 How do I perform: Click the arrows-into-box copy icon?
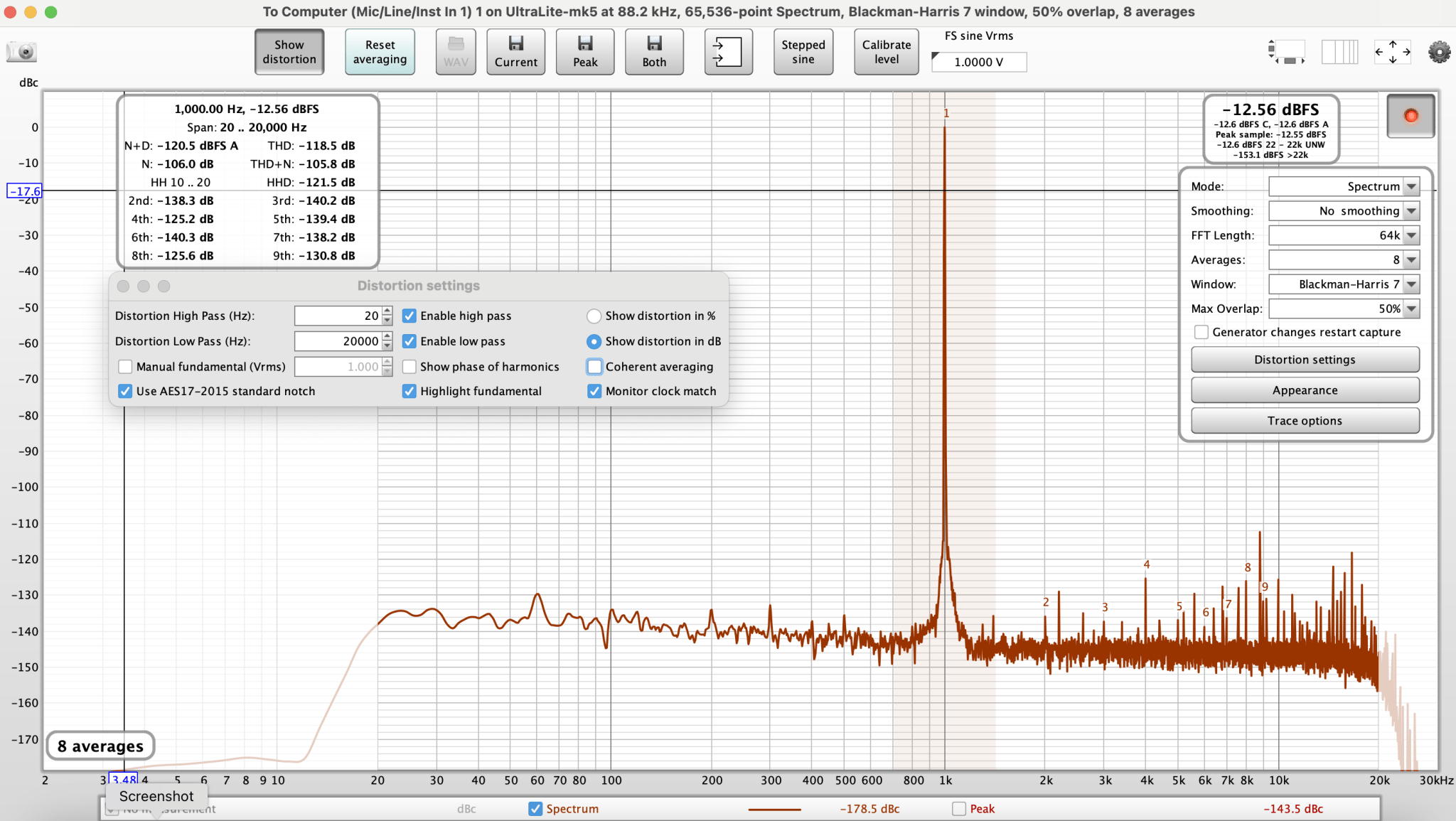(727, 52)
